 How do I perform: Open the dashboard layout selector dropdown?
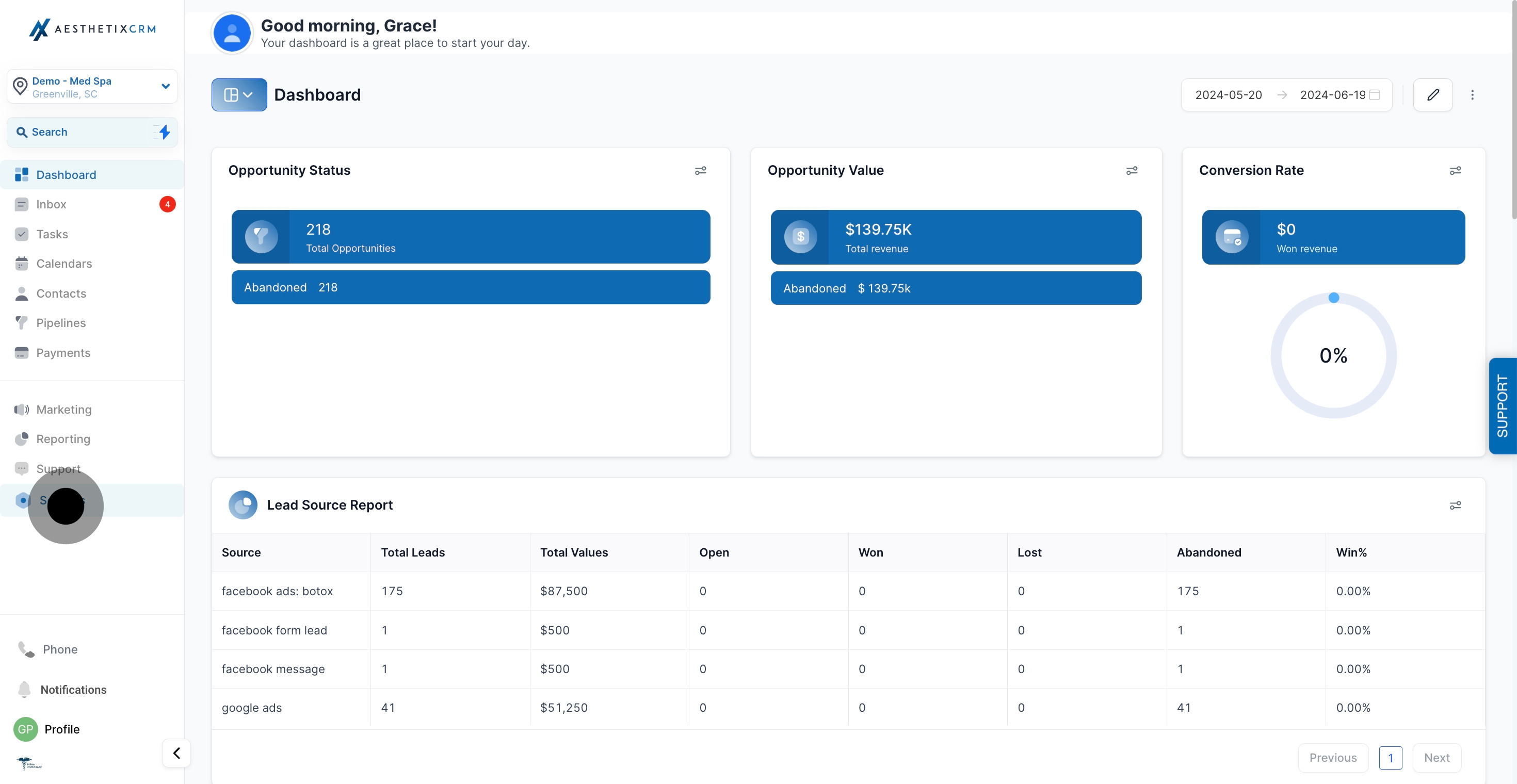pos(238,95)
